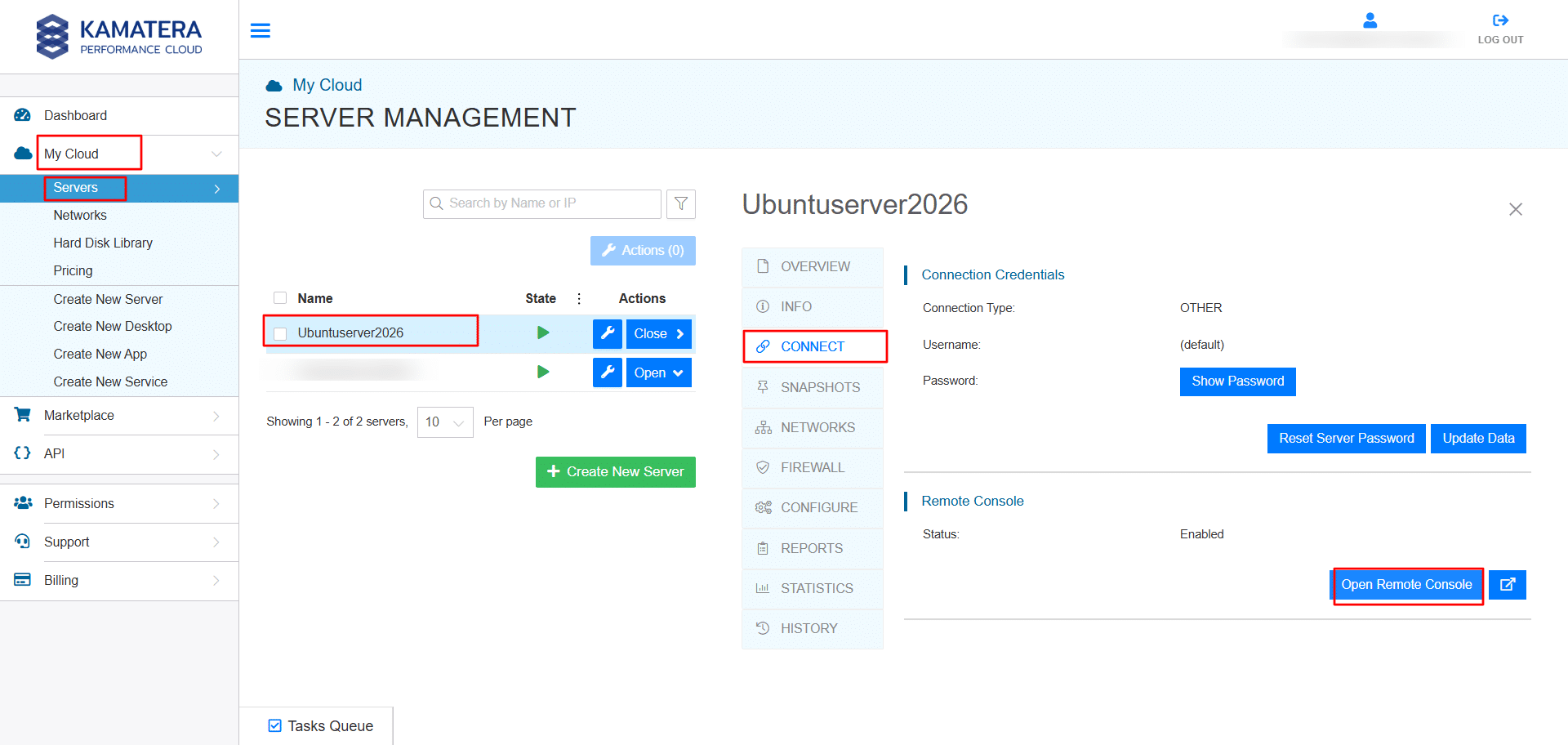Open the REPORTS tab

coord(813,548)
